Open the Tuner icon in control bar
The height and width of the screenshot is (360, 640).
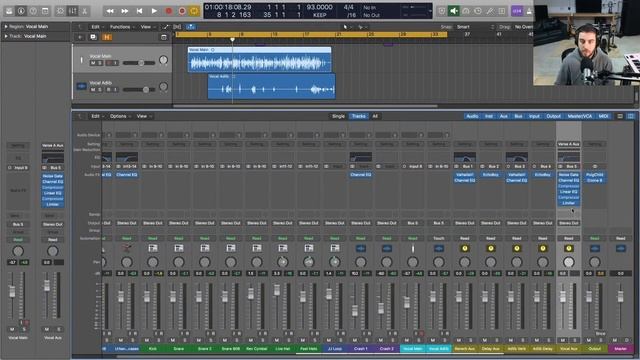coord(490,11)
